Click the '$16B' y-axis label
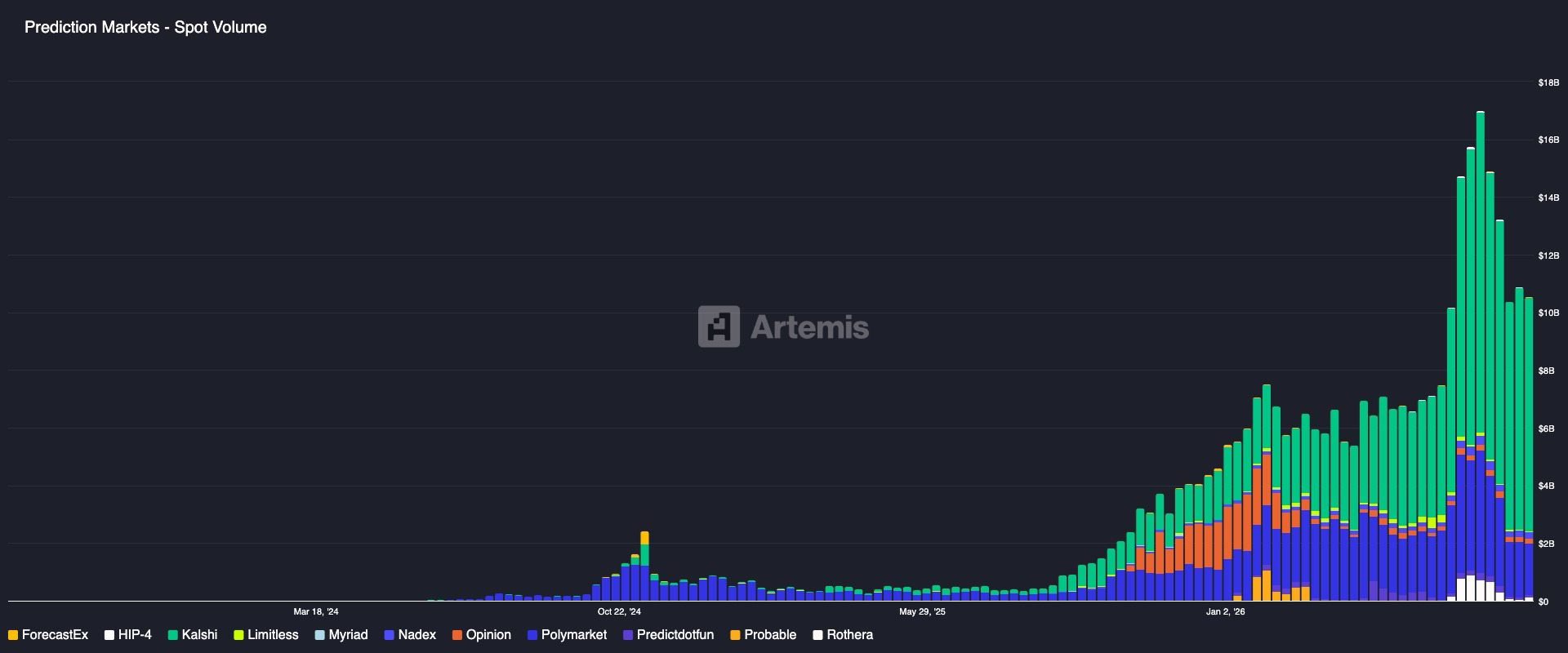This screenshot has width=1568, height=653. (x=1548, y=140)
